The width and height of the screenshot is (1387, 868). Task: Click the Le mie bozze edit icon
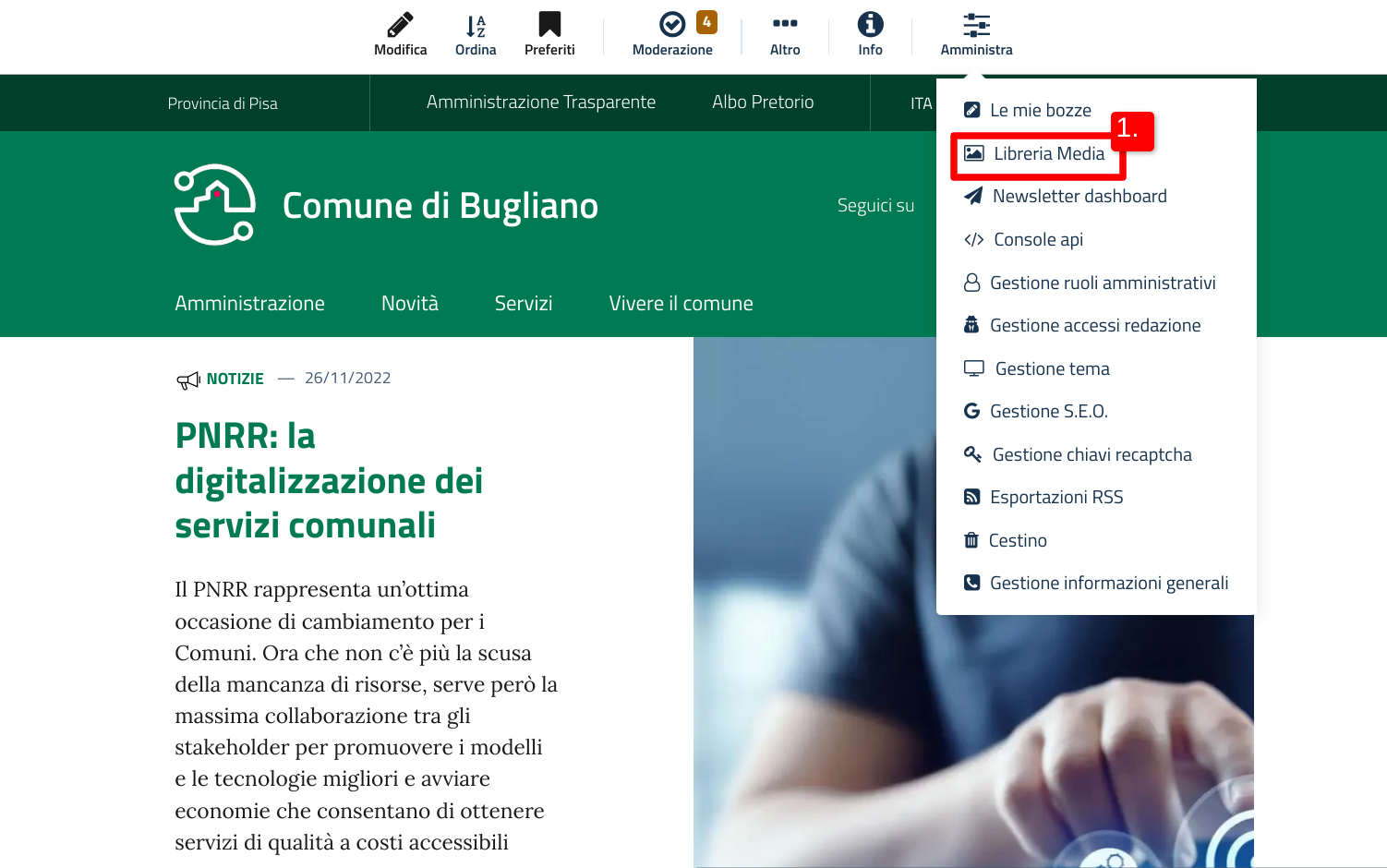point(971,111)
